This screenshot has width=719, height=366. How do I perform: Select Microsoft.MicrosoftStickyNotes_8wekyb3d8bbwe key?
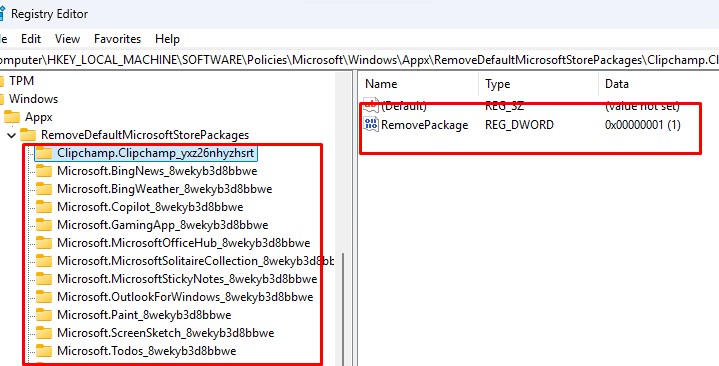point(187,279)
